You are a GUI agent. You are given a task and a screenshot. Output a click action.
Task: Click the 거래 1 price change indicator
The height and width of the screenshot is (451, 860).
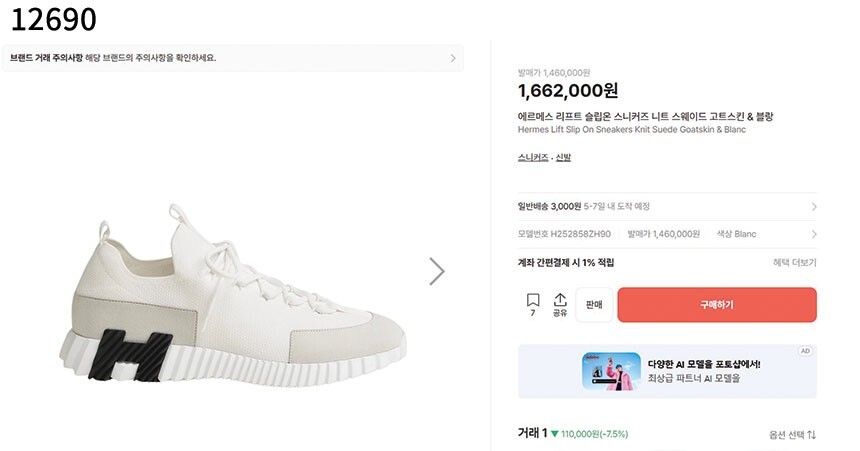click(589, 434)
